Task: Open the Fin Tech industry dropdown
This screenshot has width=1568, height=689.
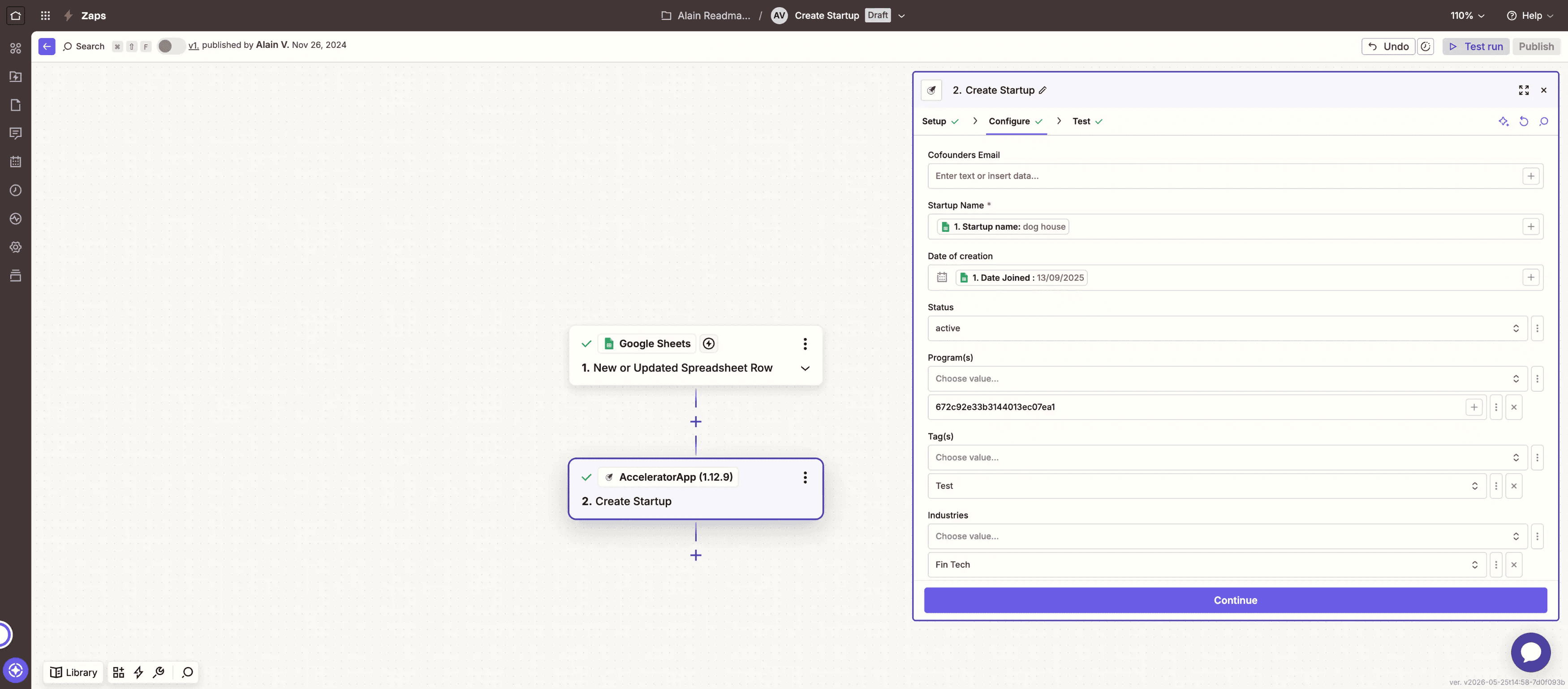Action: 1206,565
